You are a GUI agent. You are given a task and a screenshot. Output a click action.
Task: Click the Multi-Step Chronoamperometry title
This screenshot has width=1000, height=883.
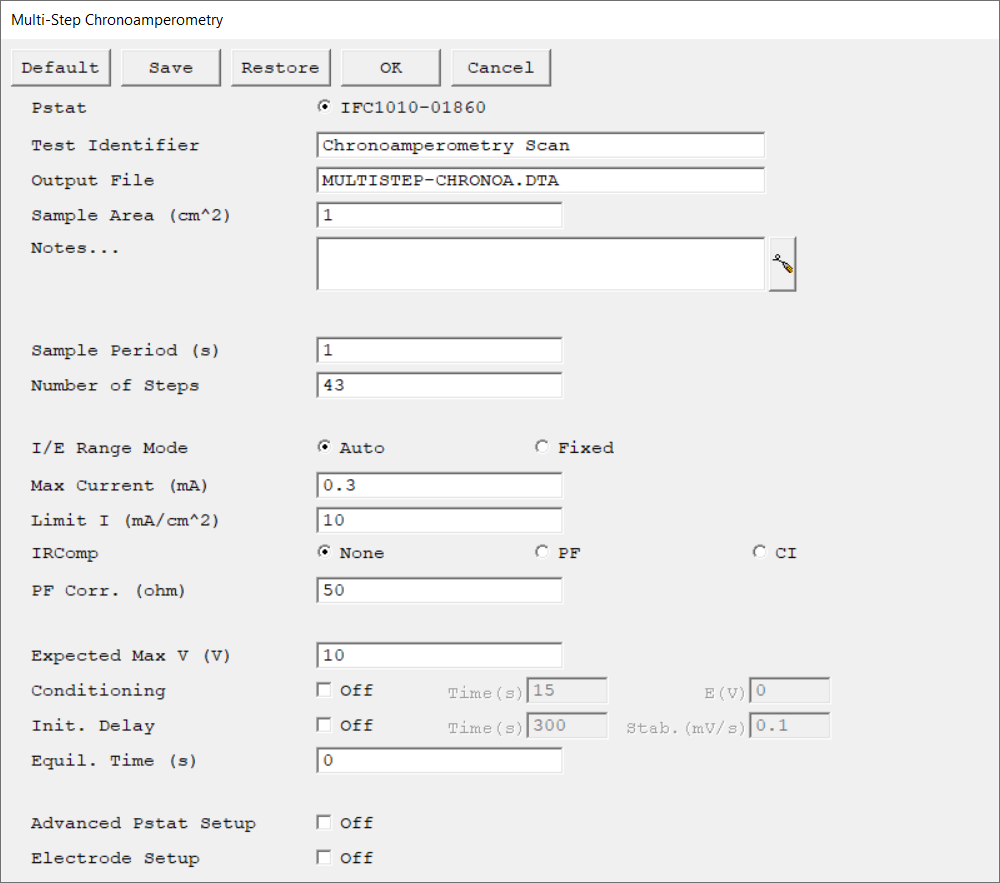coord(117,20)
